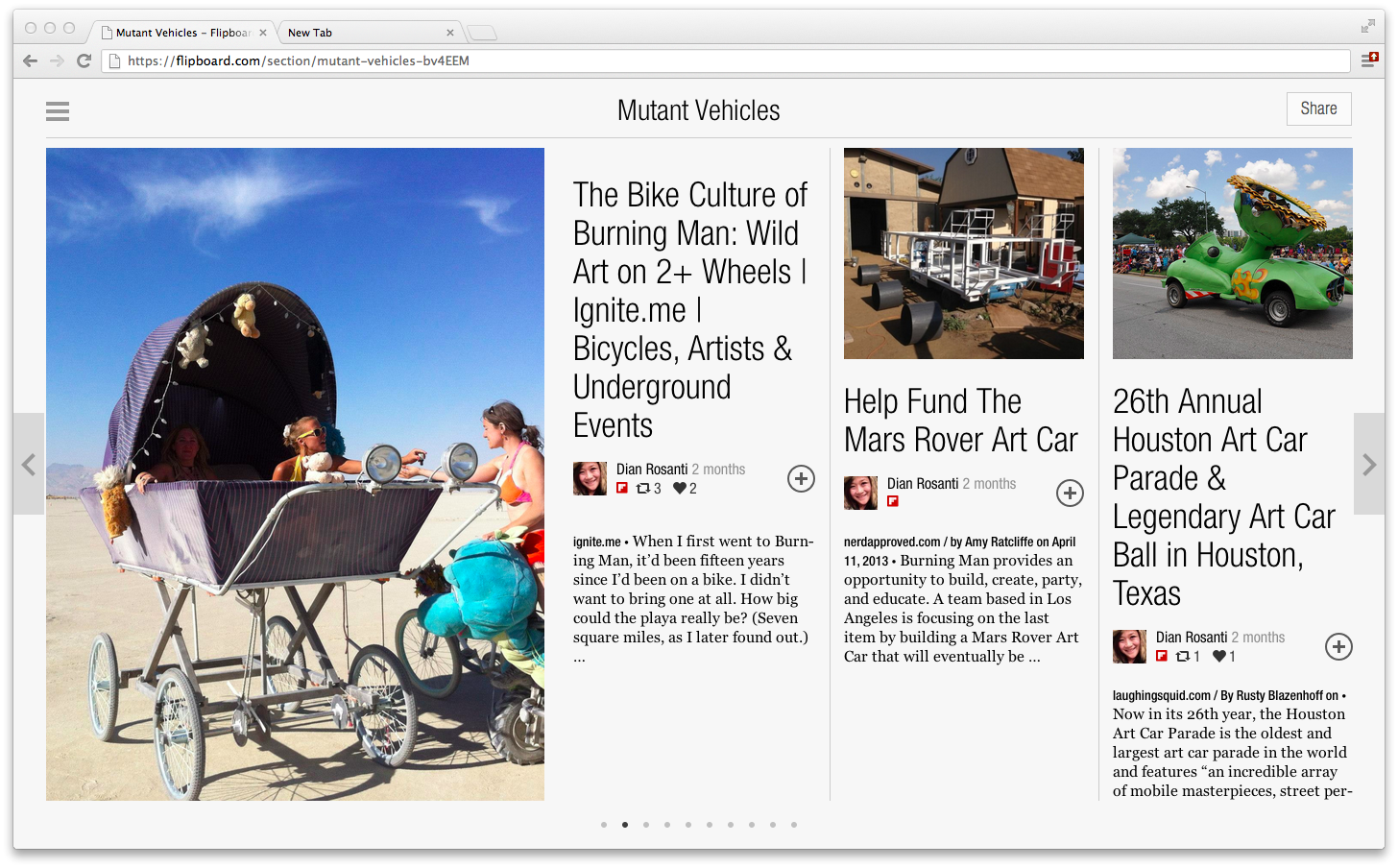The image size is (1398, 868).
Task: Click Dian Rosanti name under Bike Culture article
Action: [x=652, y=470]
